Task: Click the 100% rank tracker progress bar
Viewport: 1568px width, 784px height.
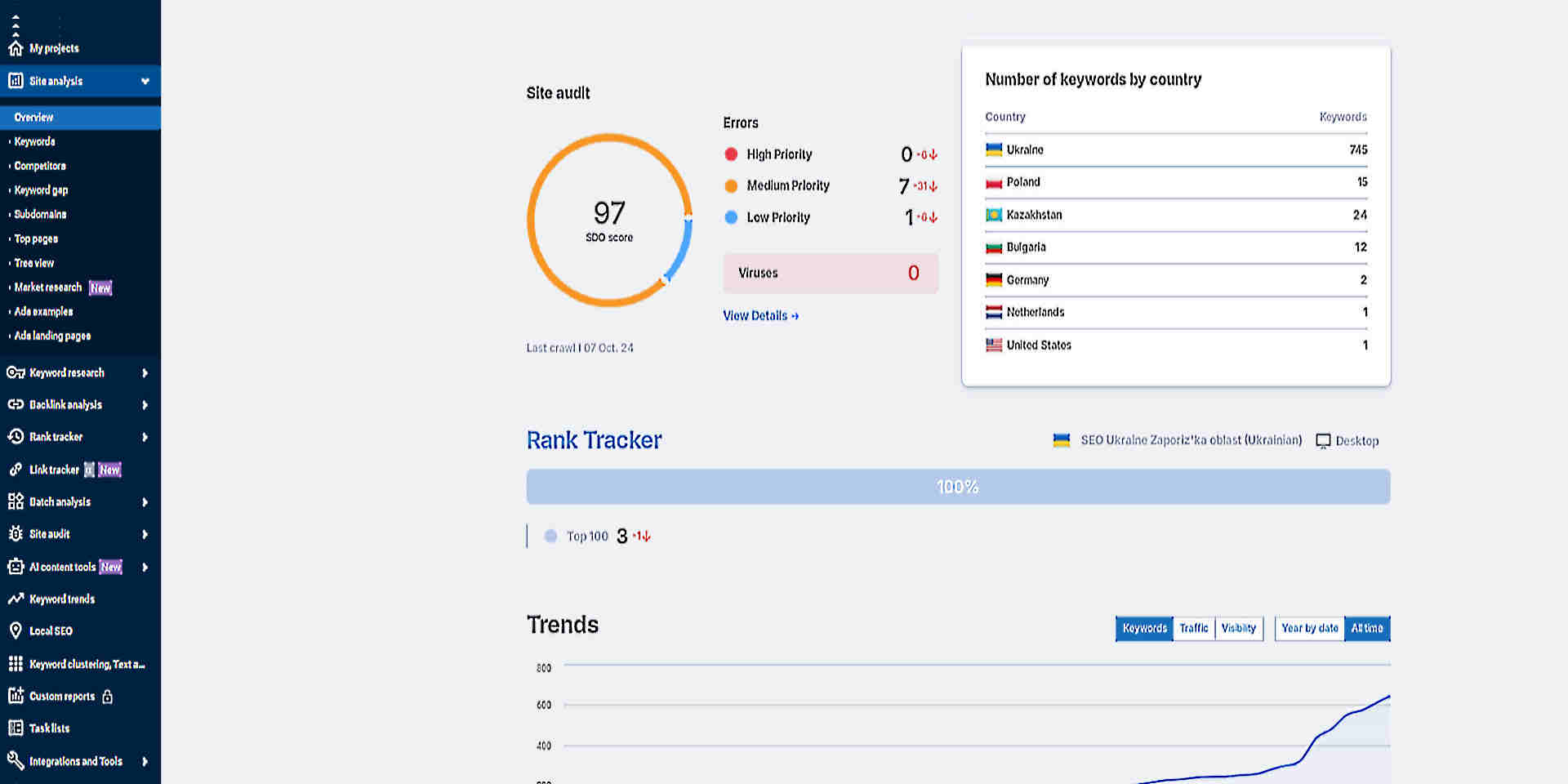Action: [x=958, y=487]
